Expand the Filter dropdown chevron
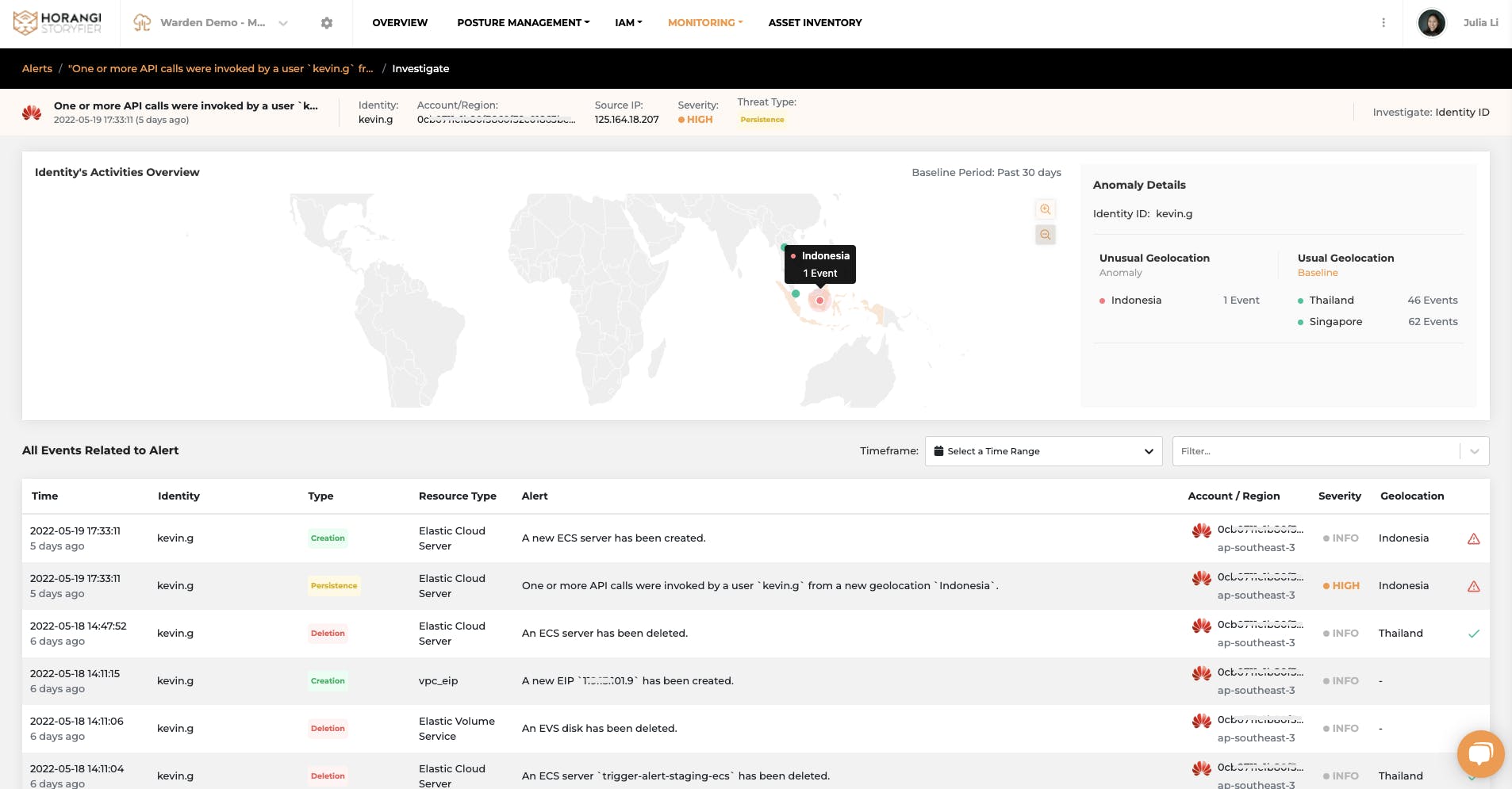 click(1475, 451)
